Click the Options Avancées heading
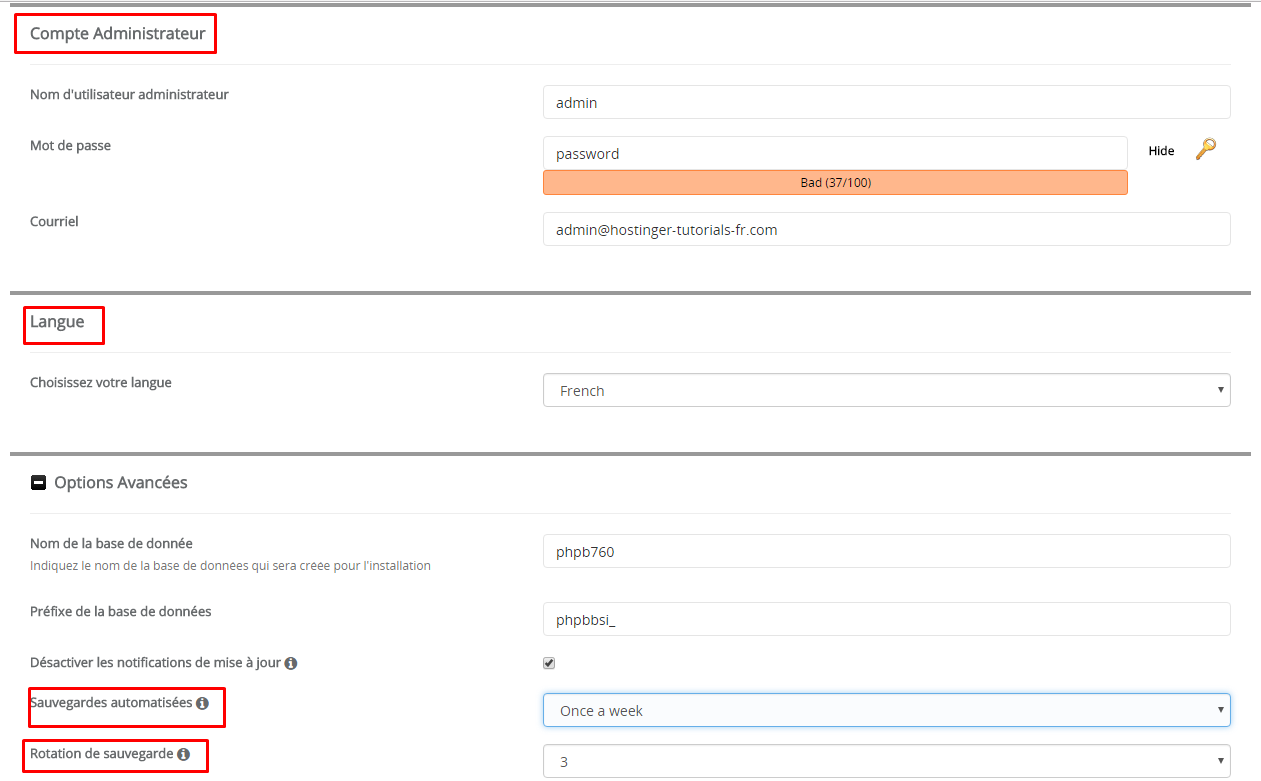Screen dimensions: 1261x781 click(x=121, y=483)
